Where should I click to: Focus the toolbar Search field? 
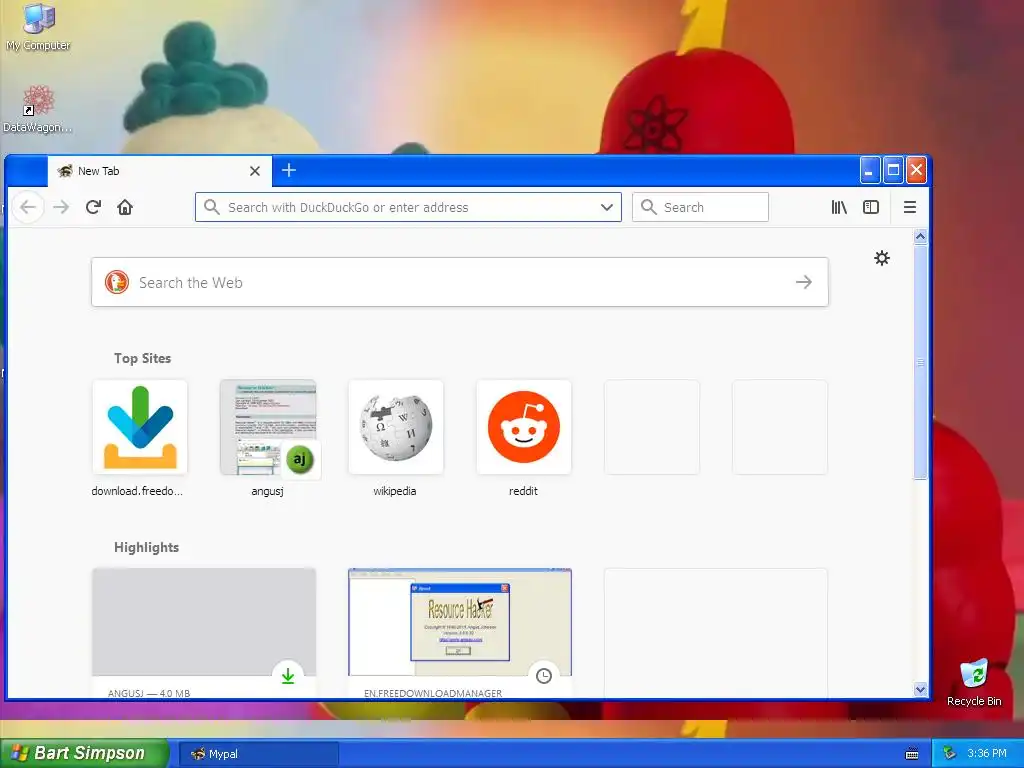tap(700, 207)
